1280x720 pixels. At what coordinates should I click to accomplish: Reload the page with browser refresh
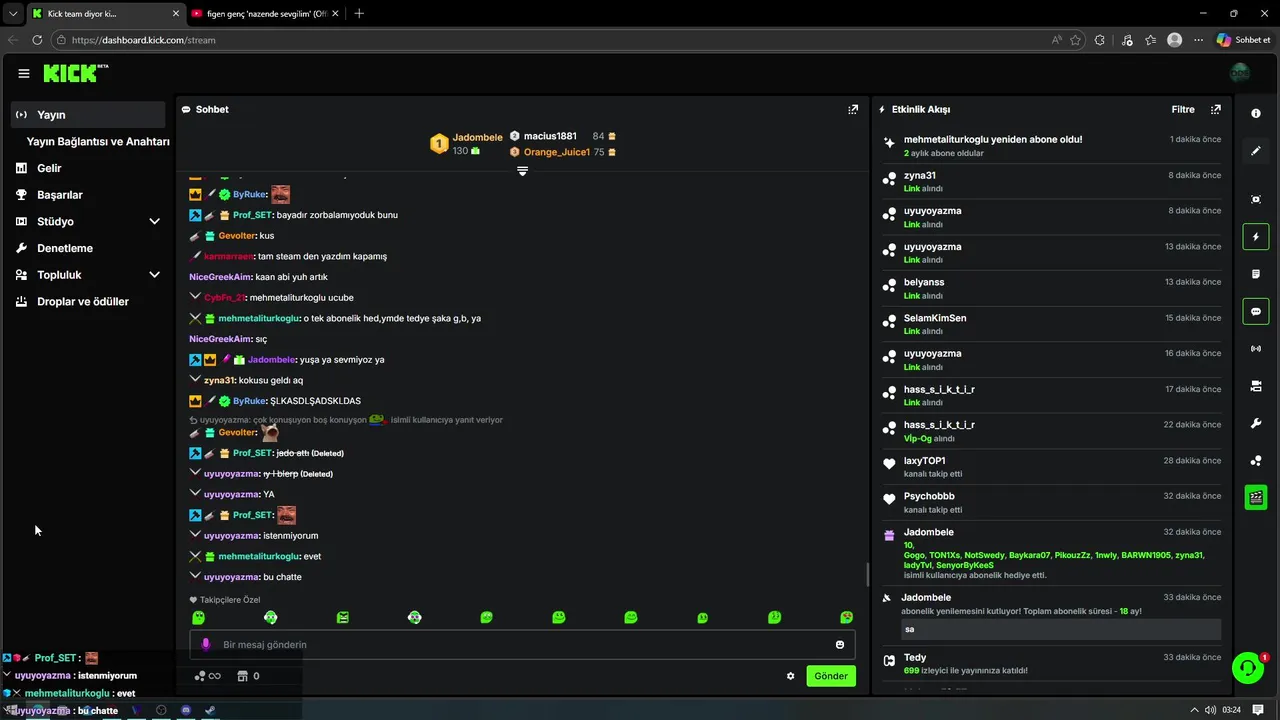point(37,40)
